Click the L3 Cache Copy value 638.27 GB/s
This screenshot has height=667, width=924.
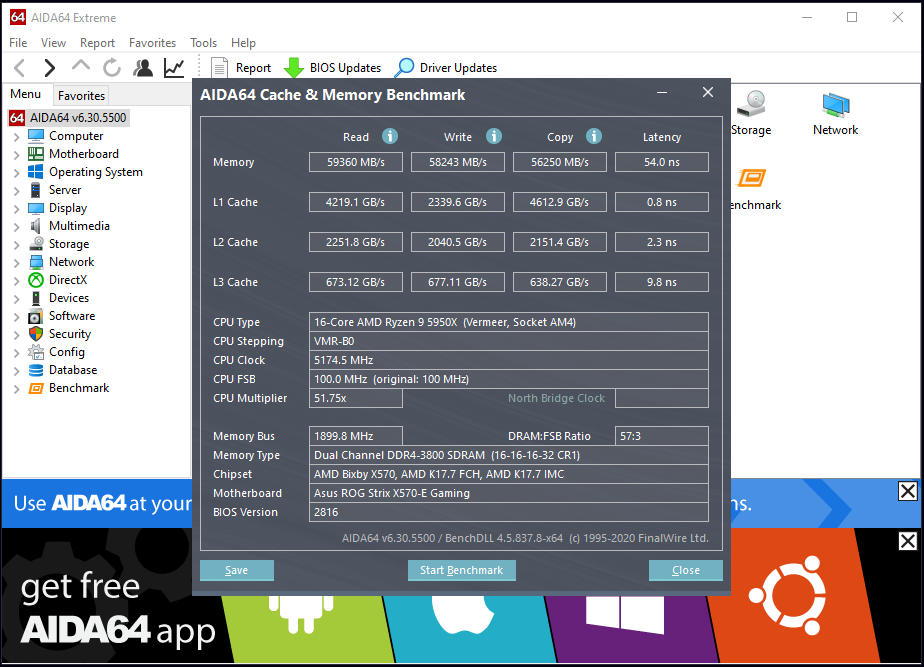[560, 282]
